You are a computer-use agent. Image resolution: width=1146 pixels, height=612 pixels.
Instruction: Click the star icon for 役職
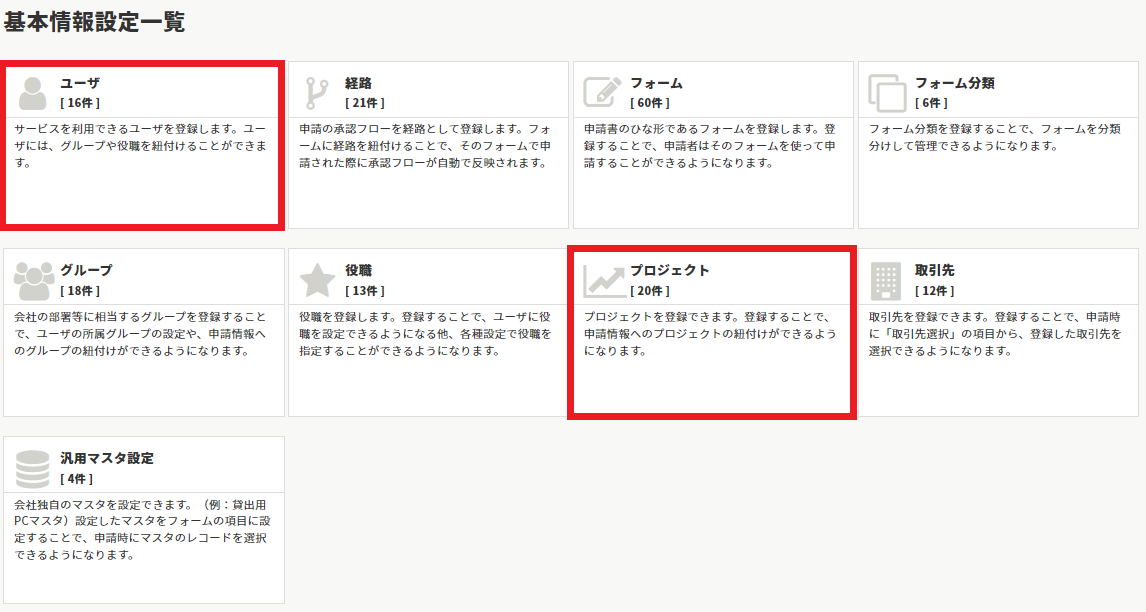[317, 280]
